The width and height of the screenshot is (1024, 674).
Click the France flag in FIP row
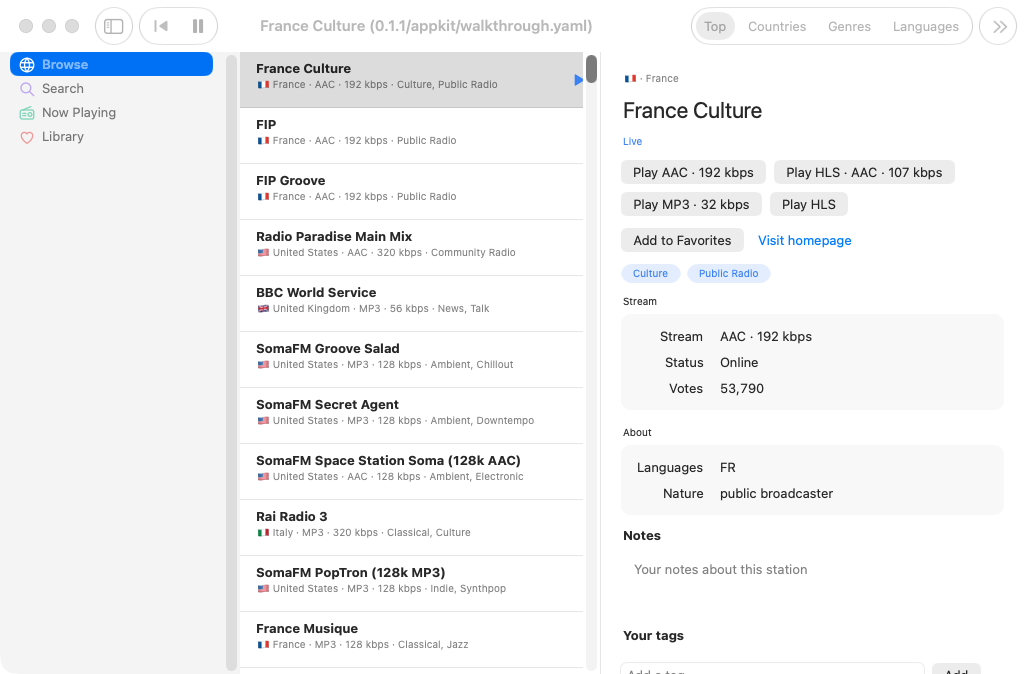[263, 141]
